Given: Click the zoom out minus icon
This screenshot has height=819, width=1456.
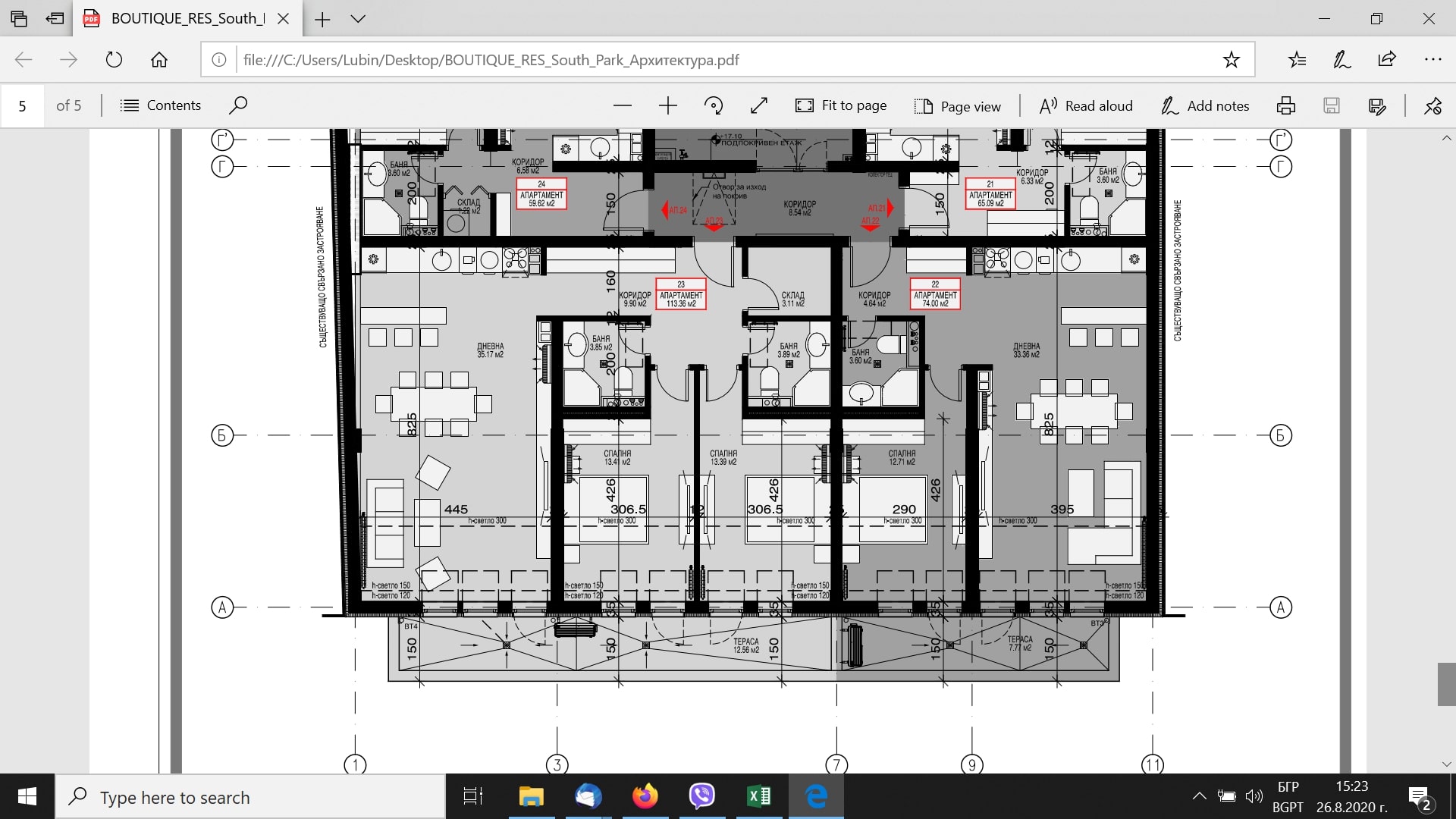Looking at the screenshot, I should (623, 106).
